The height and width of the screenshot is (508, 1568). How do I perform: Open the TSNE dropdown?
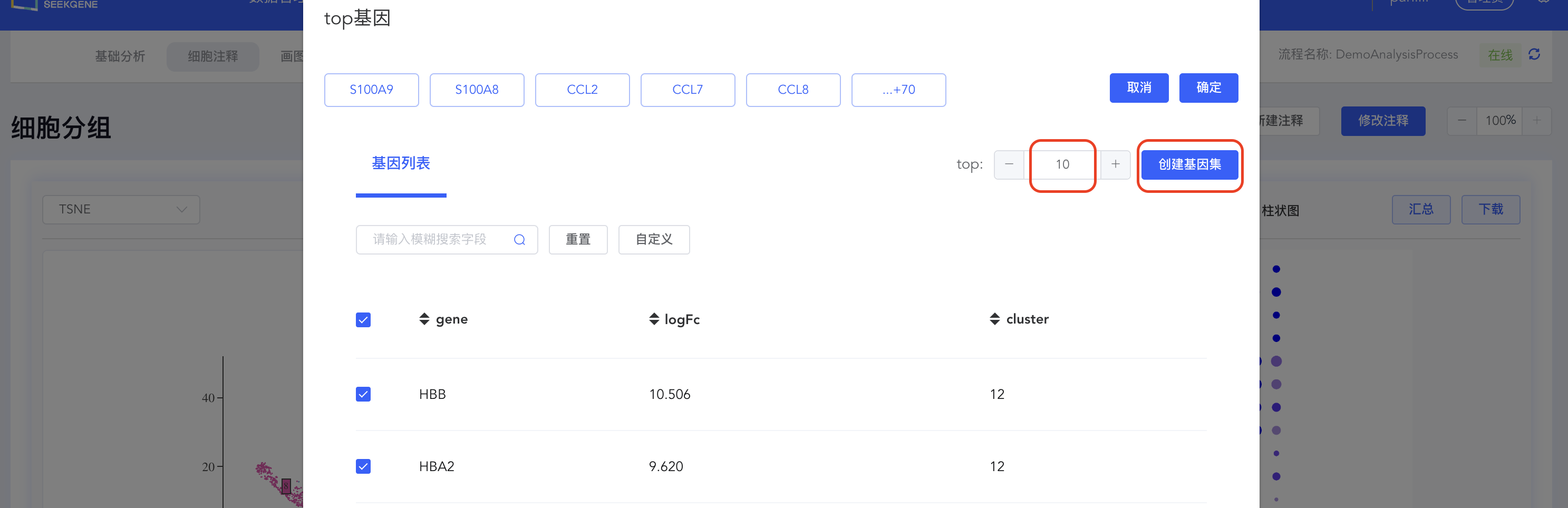click(x=121, y=209)
